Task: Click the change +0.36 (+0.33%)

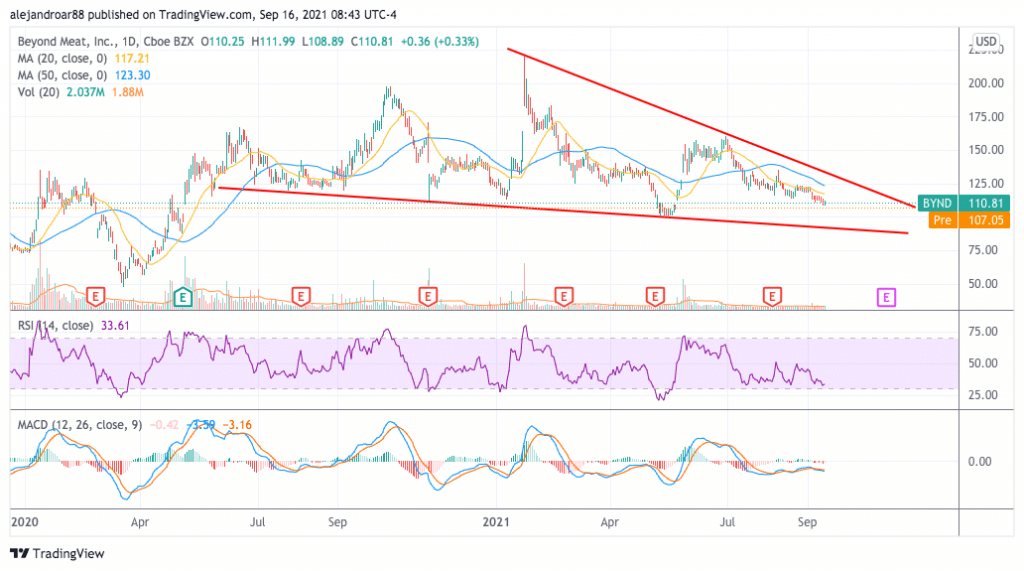Action: [440, 41]
